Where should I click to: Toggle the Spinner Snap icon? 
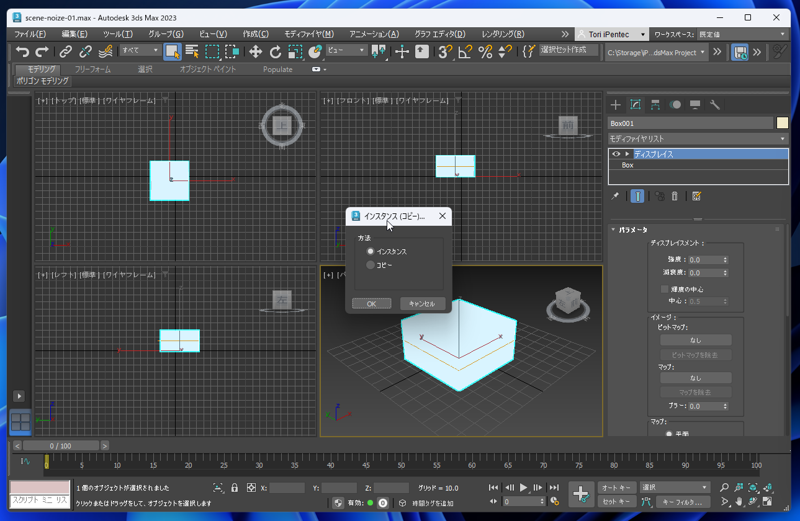[x=505, y=52]
